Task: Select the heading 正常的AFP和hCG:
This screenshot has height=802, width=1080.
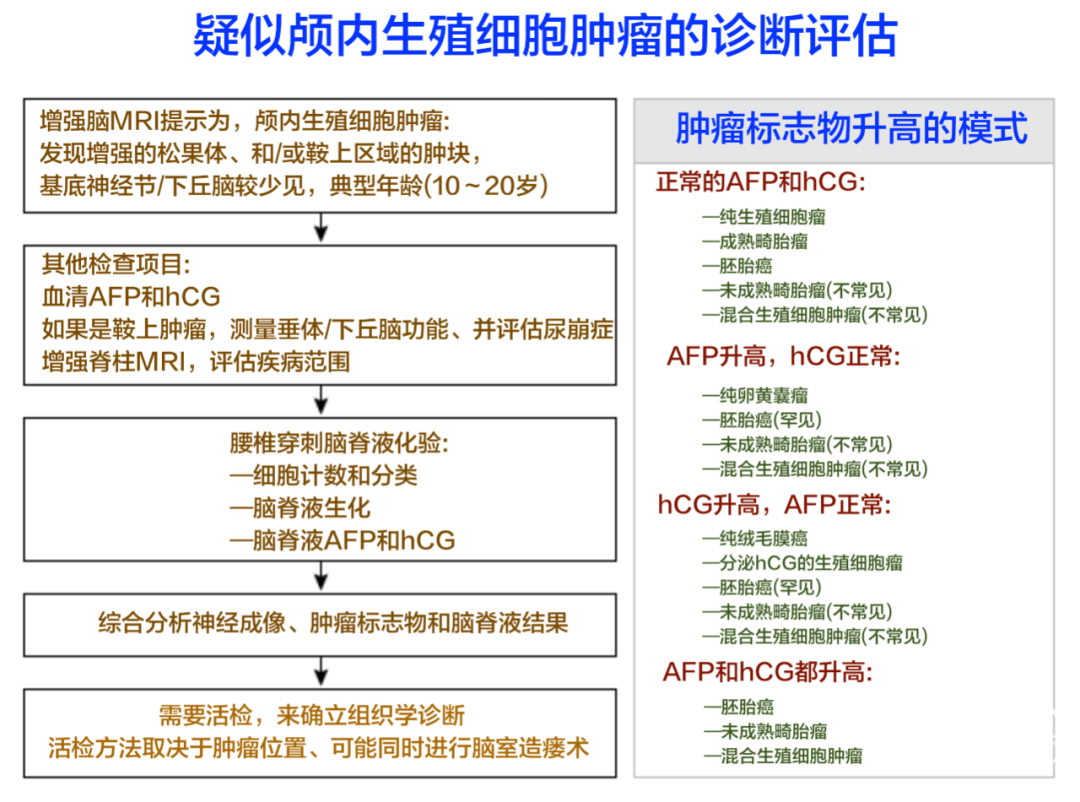Action: click(760, 182)
